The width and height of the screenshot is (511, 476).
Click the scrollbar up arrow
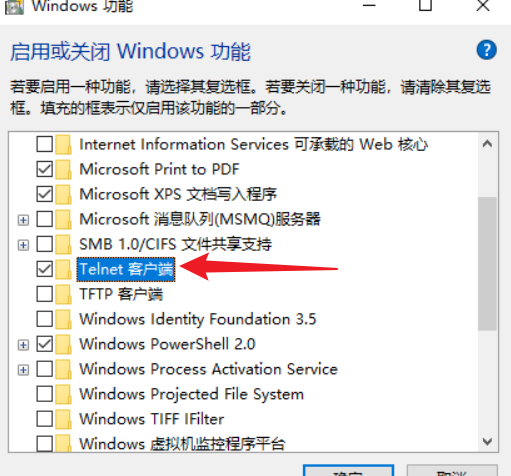[x=487, y=144]
